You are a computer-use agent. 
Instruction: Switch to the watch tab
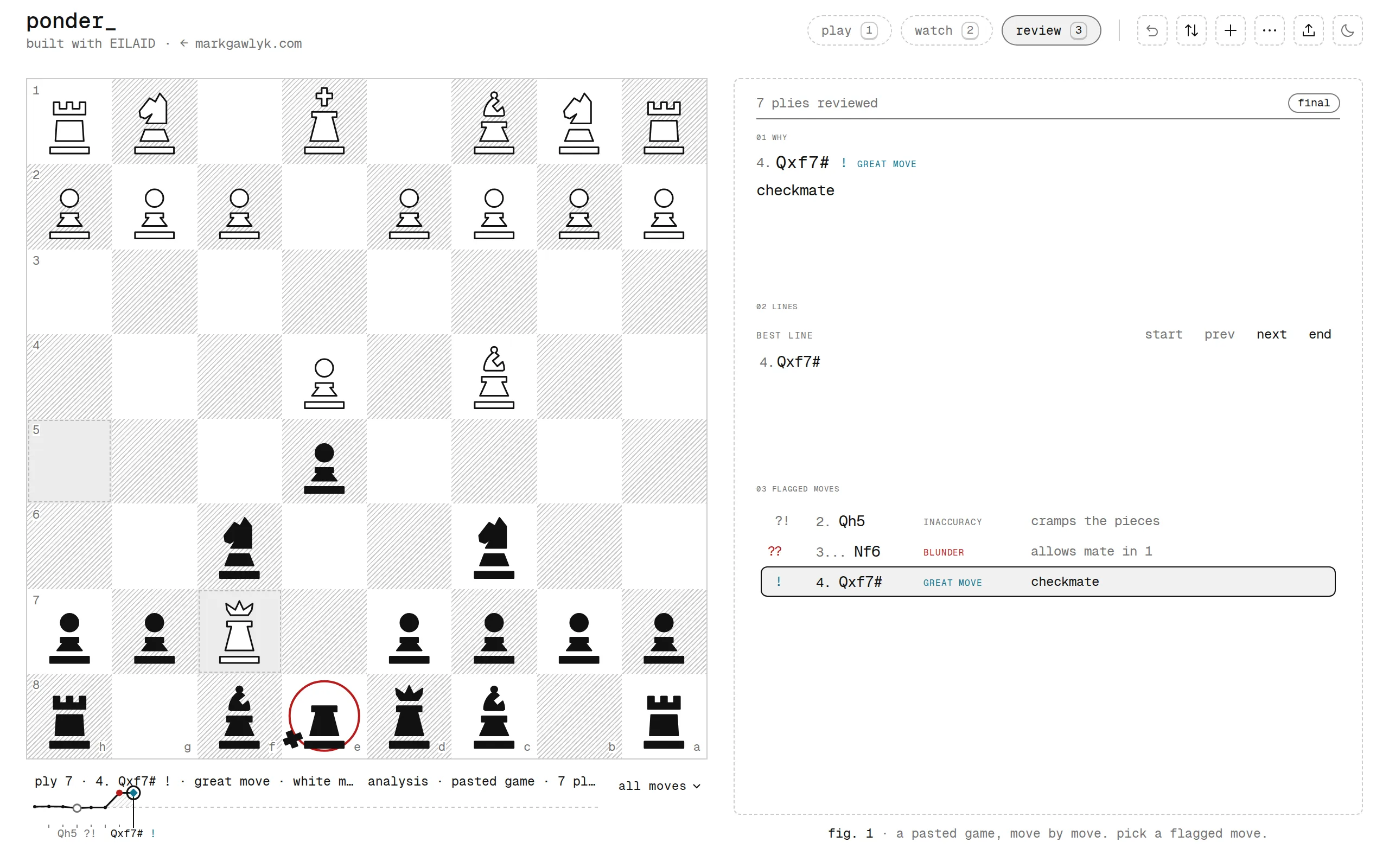click(x=946, y=30)
